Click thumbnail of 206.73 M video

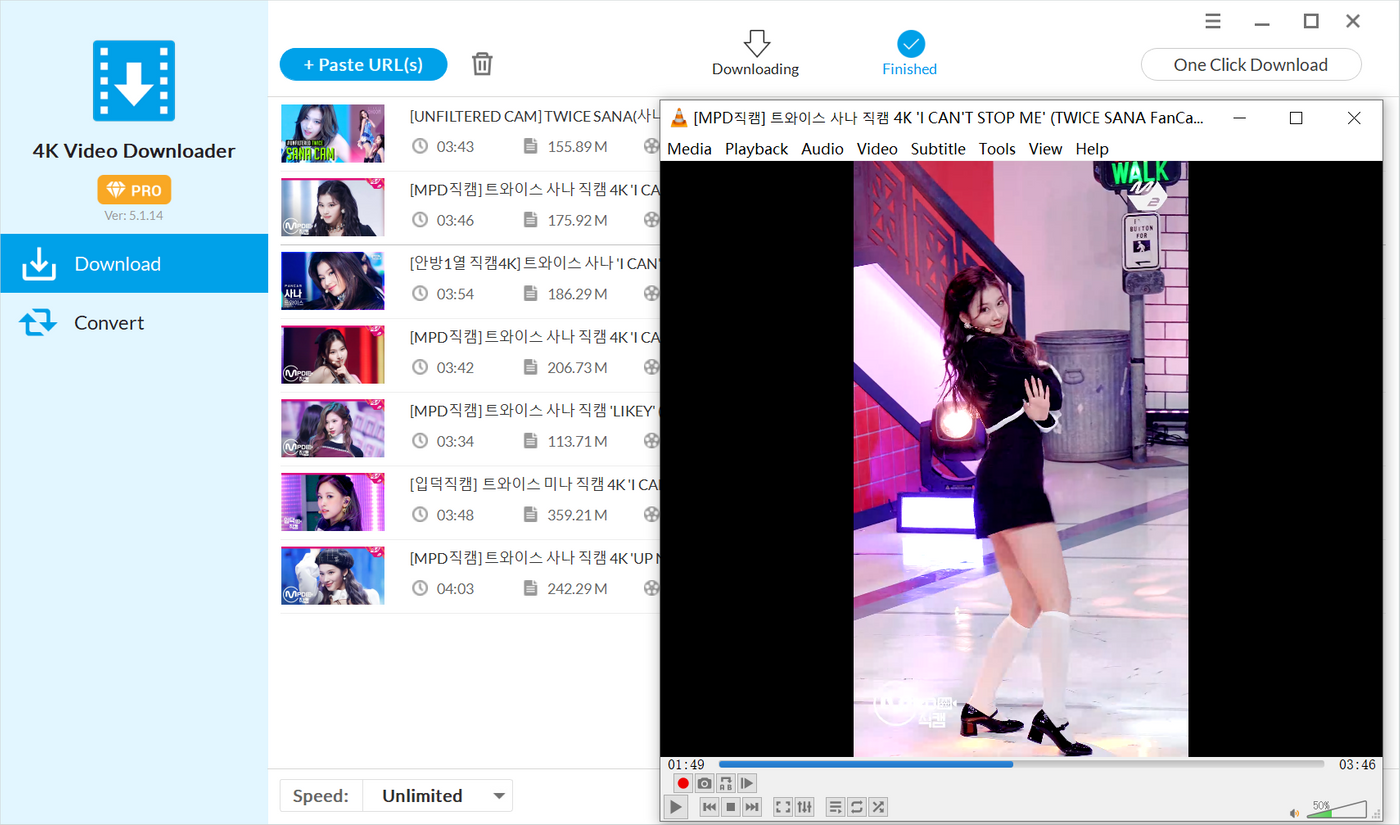pyautogui.click(x=333, y=355)
